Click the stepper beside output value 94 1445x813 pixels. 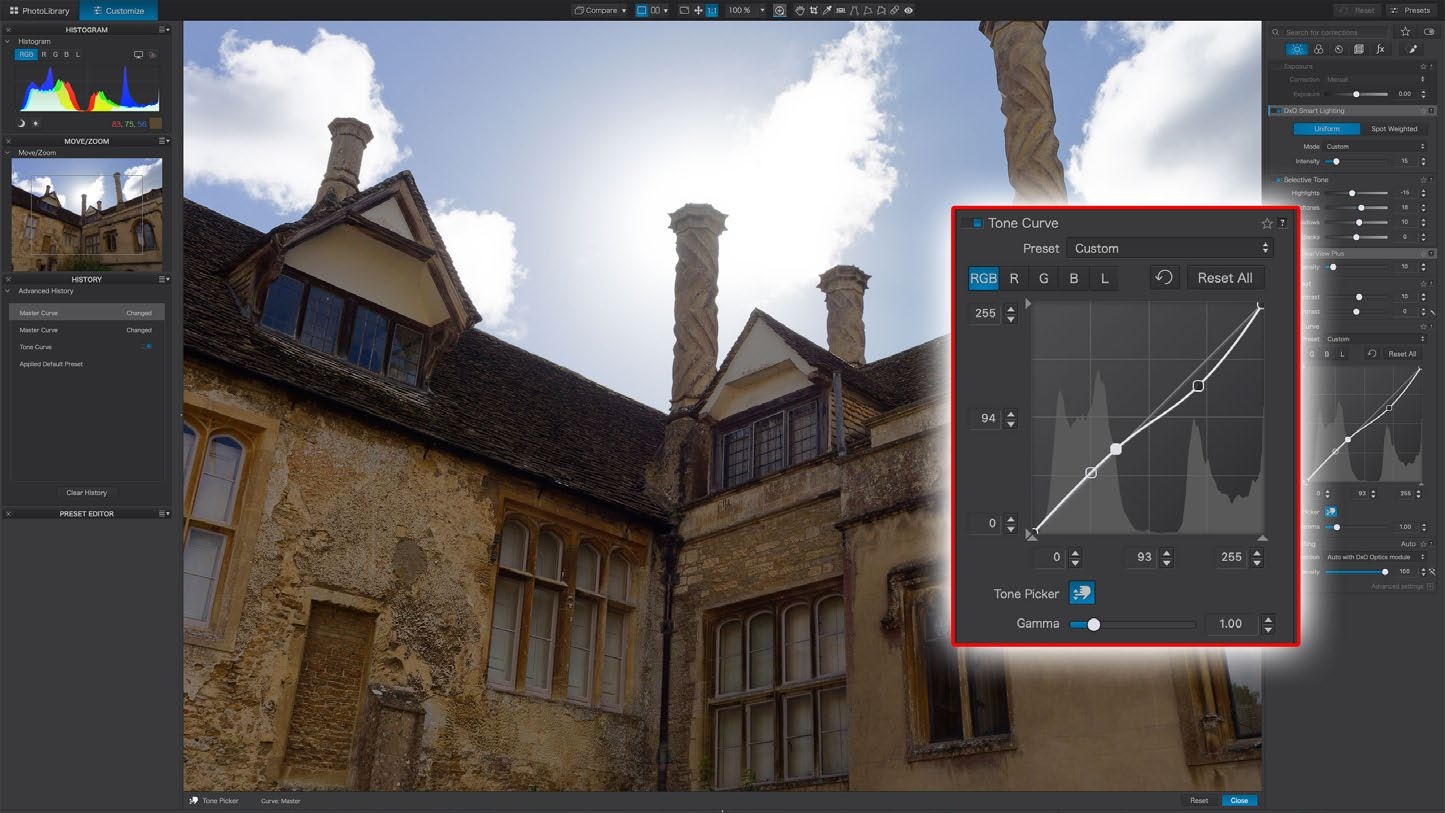click(1011, 418)
